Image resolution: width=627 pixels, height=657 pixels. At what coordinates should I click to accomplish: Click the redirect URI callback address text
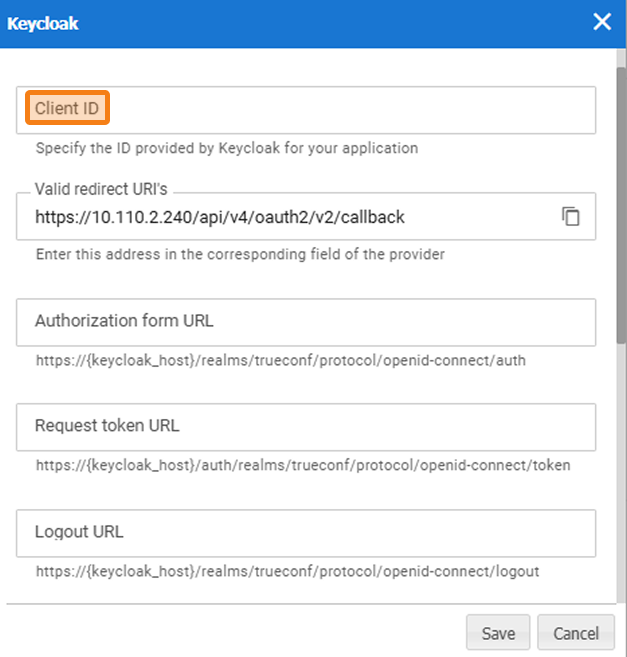coord(219,217)
